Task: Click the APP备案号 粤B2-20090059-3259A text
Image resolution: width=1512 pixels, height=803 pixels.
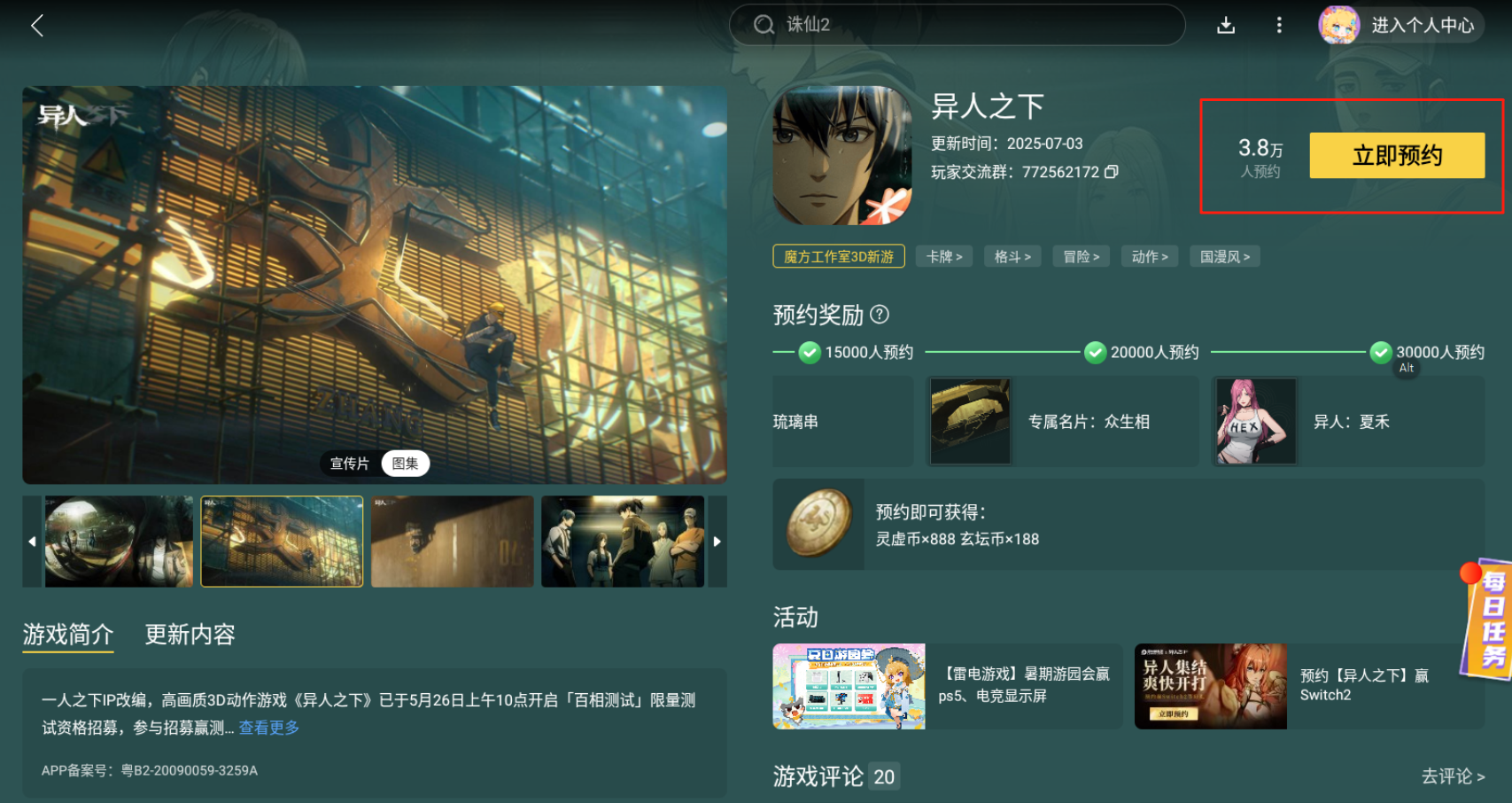Action: [x=150, y=770]
